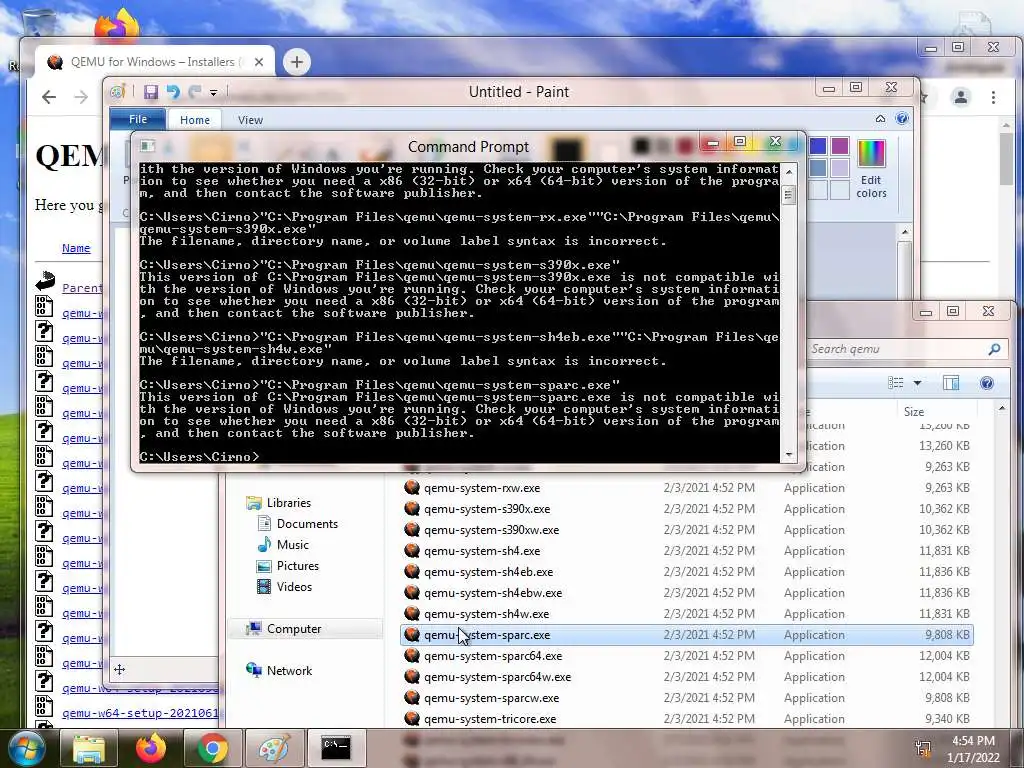Click the taskbar clock showing 4:54 PM
Screen dimensions: 1024x768
[x=973, y=749]
